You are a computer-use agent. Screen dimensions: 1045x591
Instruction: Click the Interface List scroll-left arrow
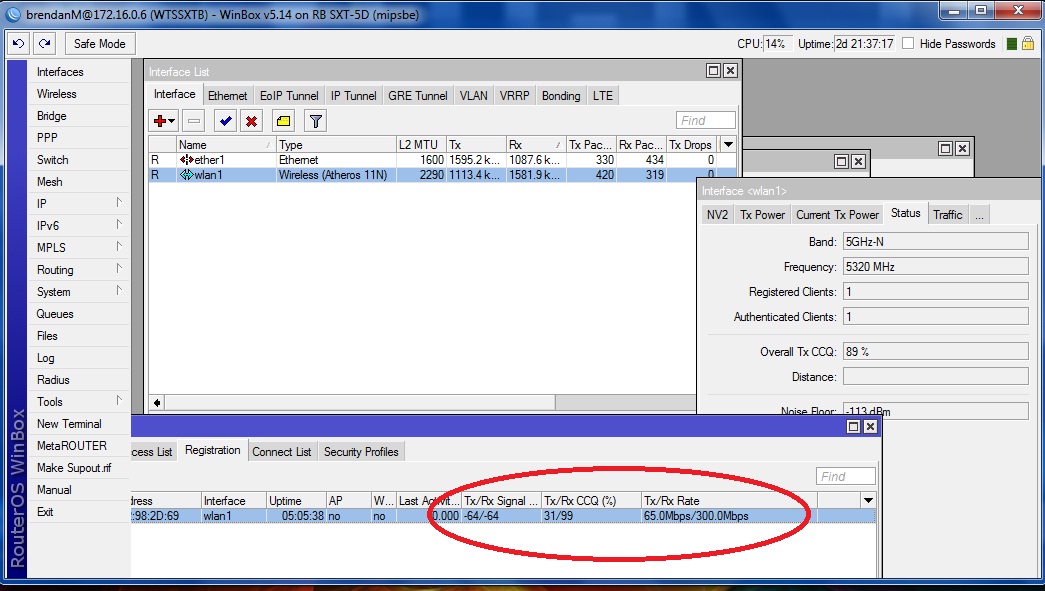click(x=157, y=402)
